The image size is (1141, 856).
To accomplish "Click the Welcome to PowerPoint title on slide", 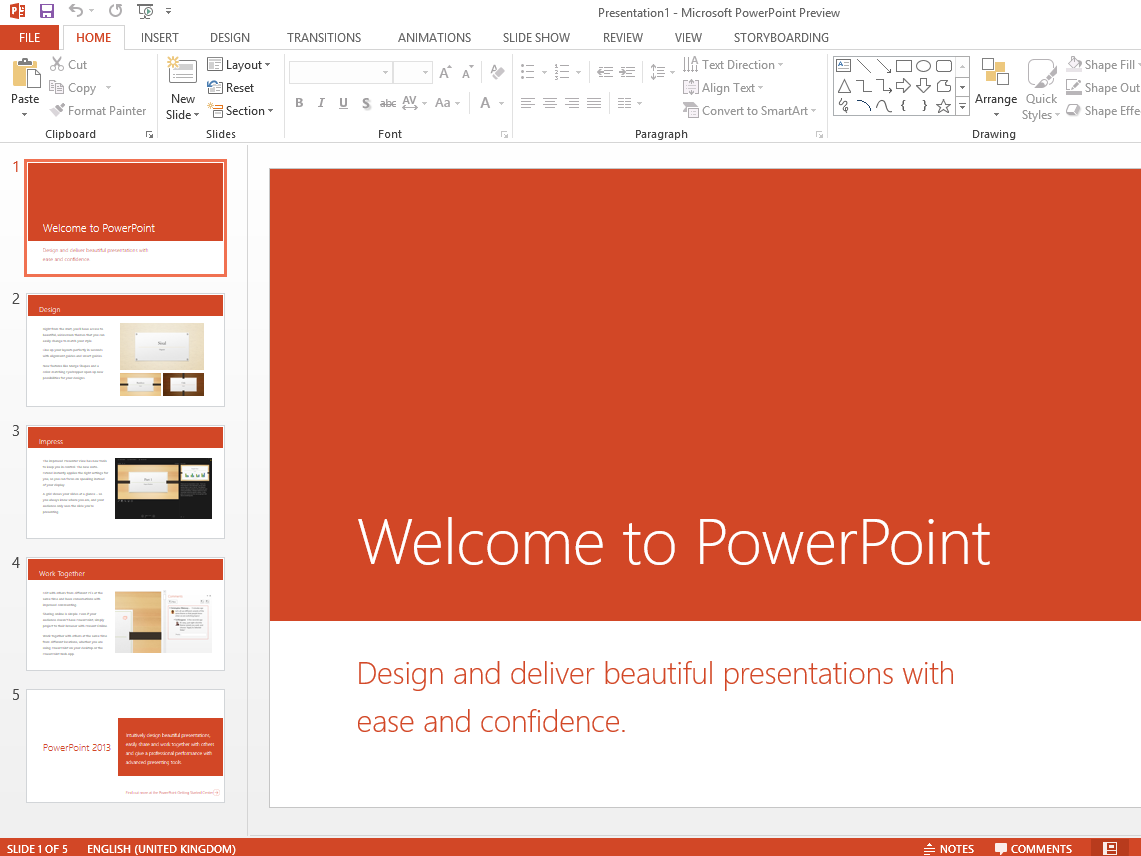I will click(x=674, y=542).
